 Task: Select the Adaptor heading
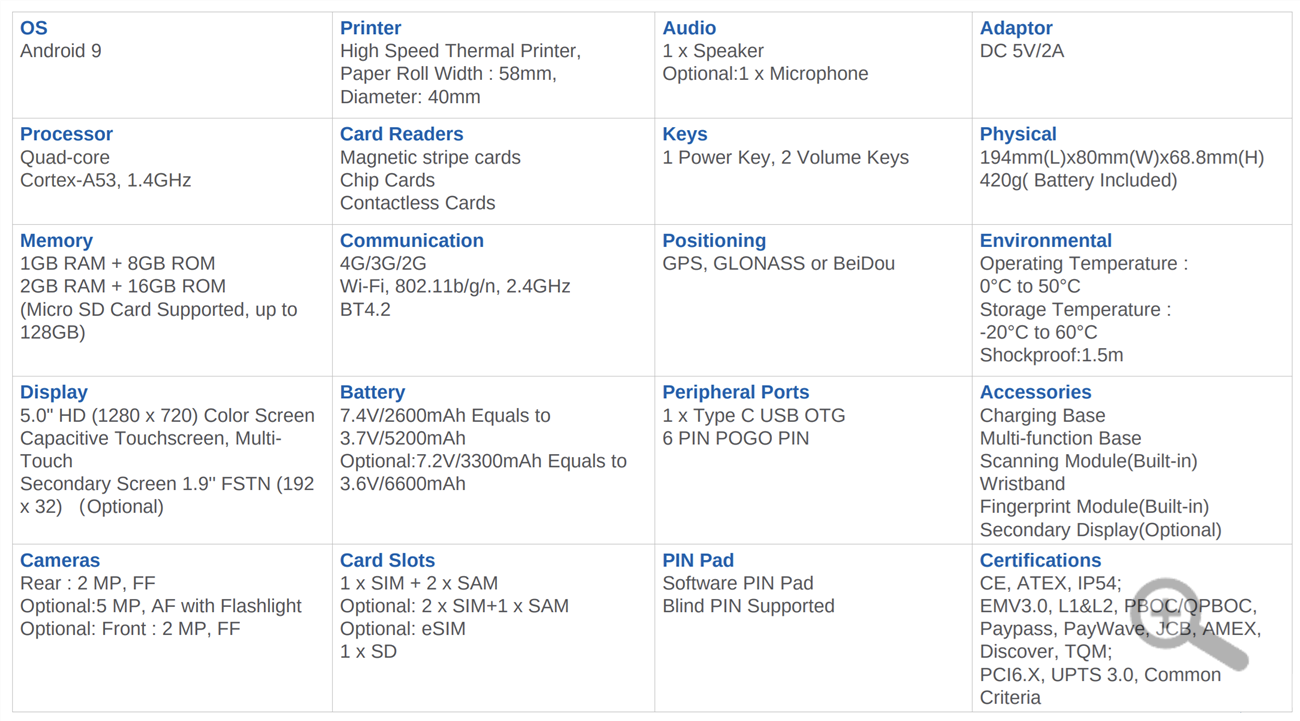(x=1016, y=28)
